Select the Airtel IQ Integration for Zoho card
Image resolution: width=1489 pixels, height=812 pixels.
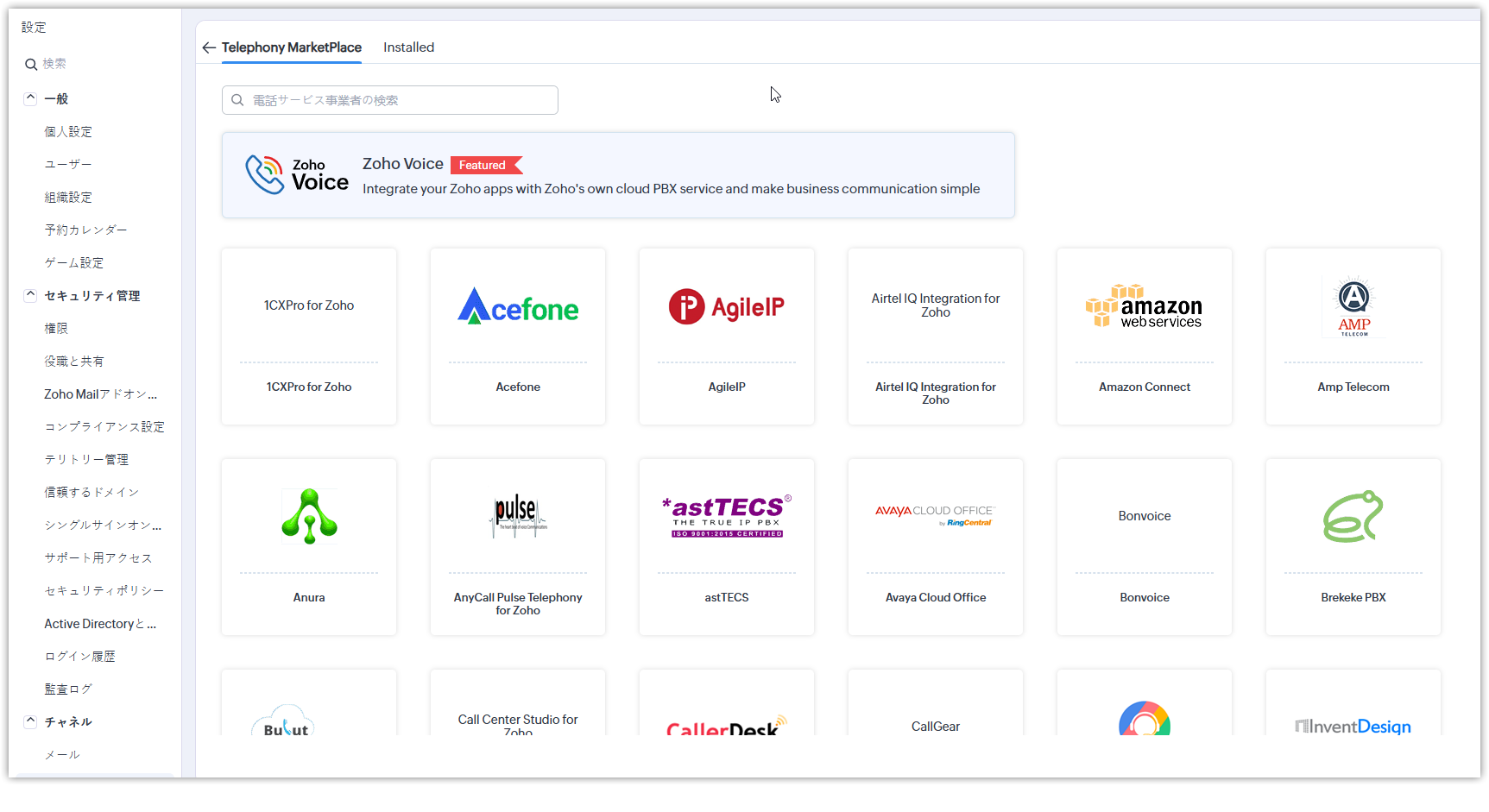point(936,337)
